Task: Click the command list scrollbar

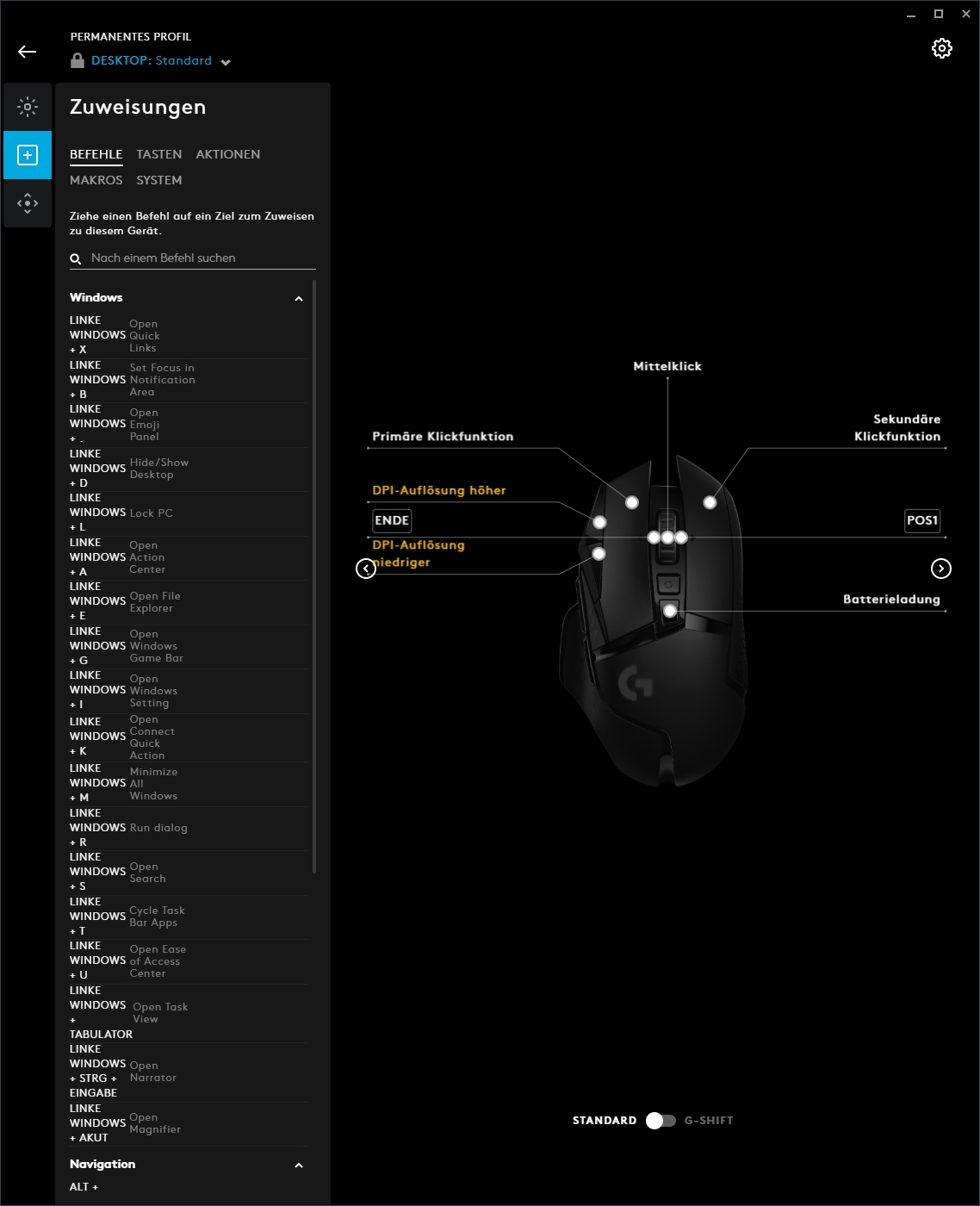Action: coord(314,575)
